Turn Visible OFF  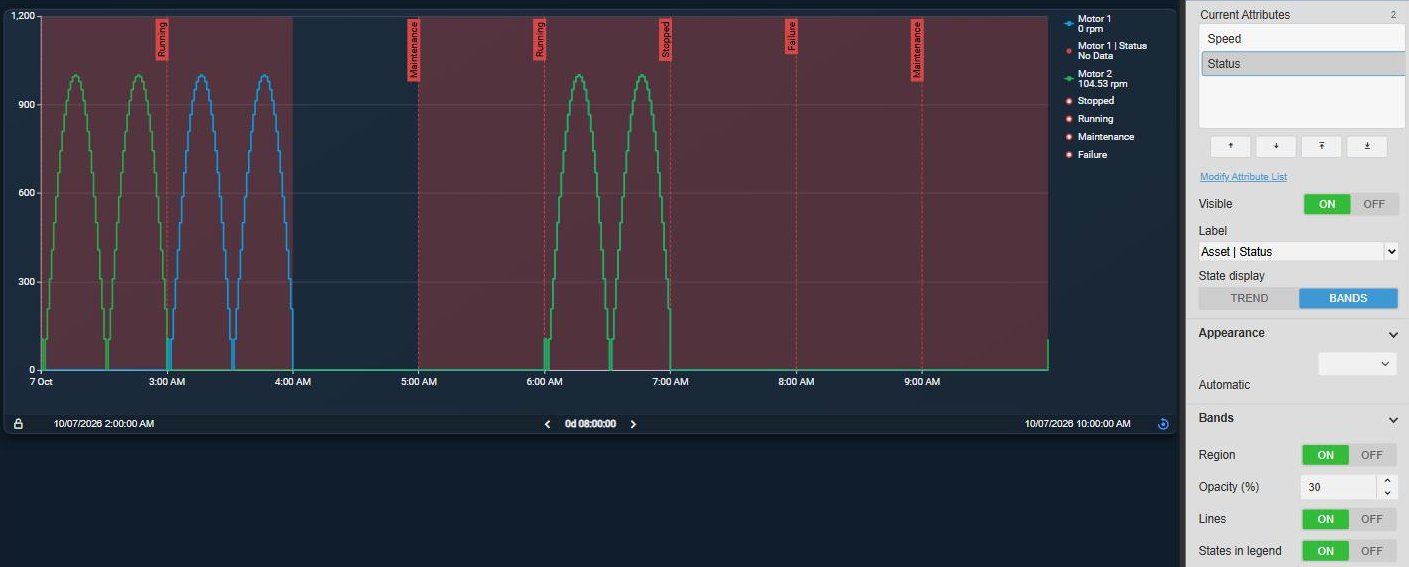point(1374,204)
